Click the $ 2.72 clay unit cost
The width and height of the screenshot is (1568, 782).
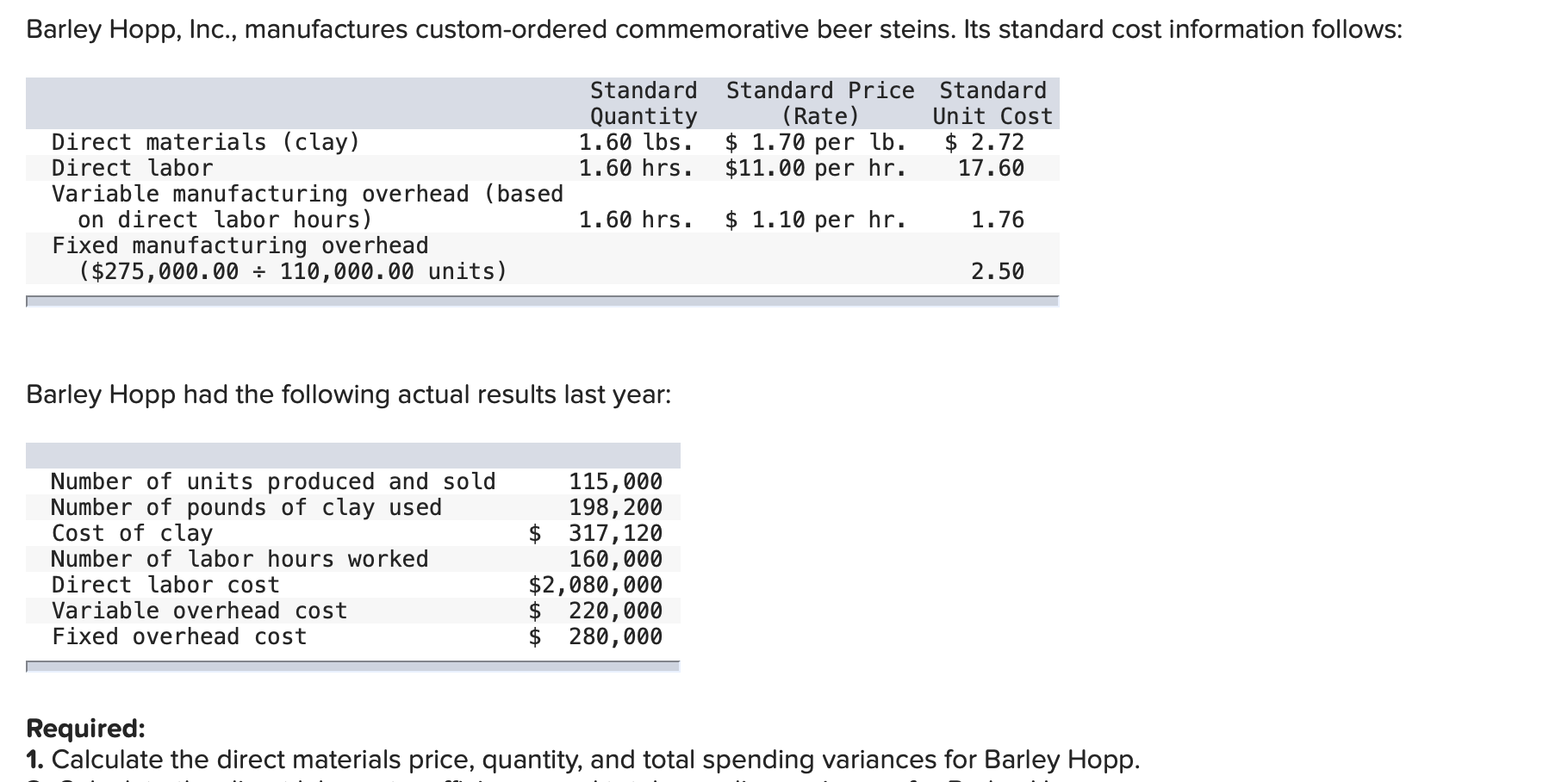(x=984, y=142)
